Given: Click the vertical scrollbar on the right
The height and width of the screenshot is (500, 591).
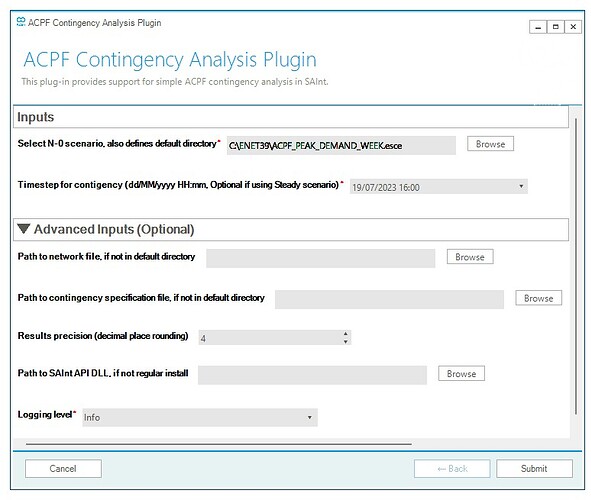Looking at the screenshot, I should 576,267.
